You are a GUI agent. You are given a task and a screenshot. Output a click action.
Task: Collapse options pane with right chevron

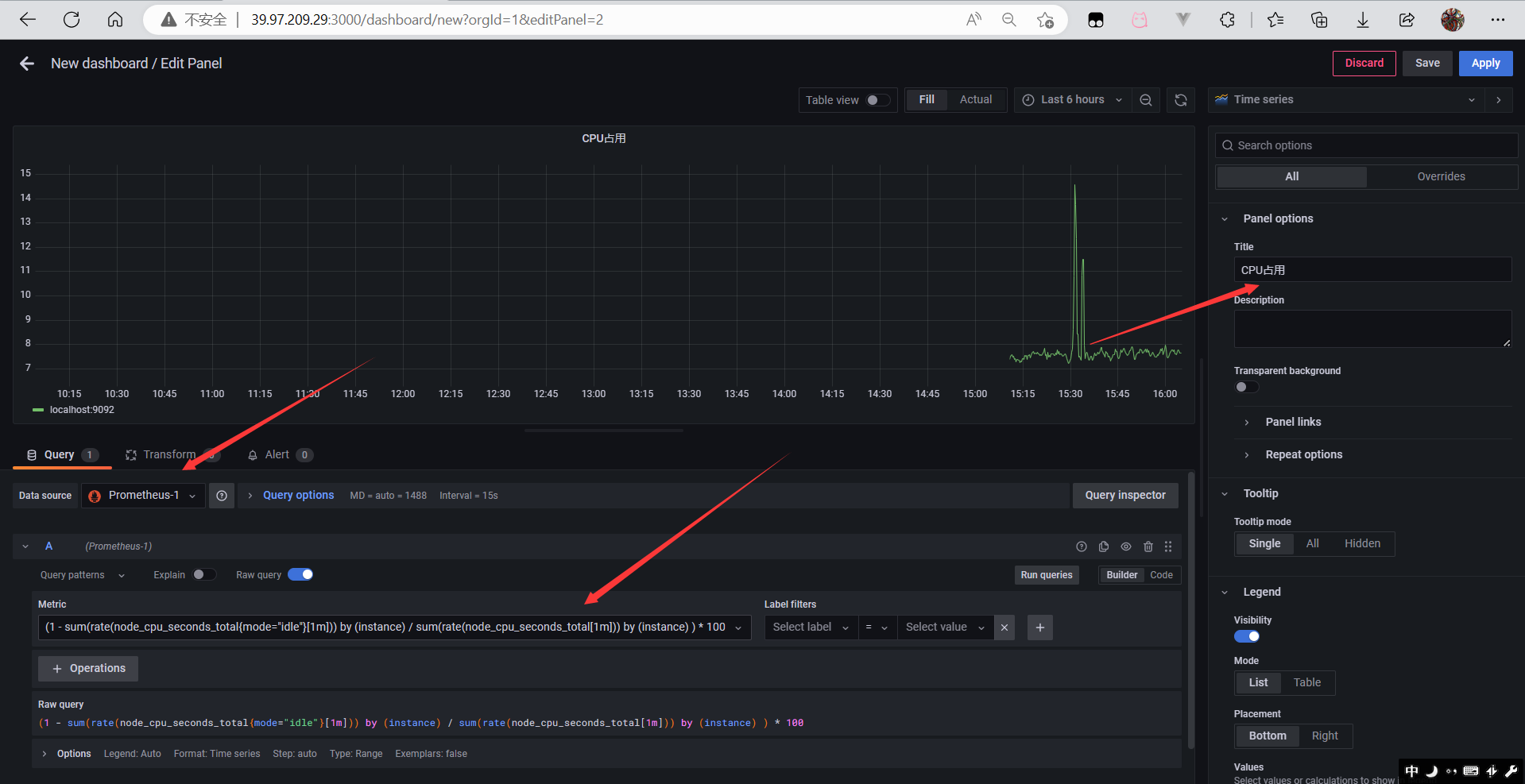coord(1499,100)
